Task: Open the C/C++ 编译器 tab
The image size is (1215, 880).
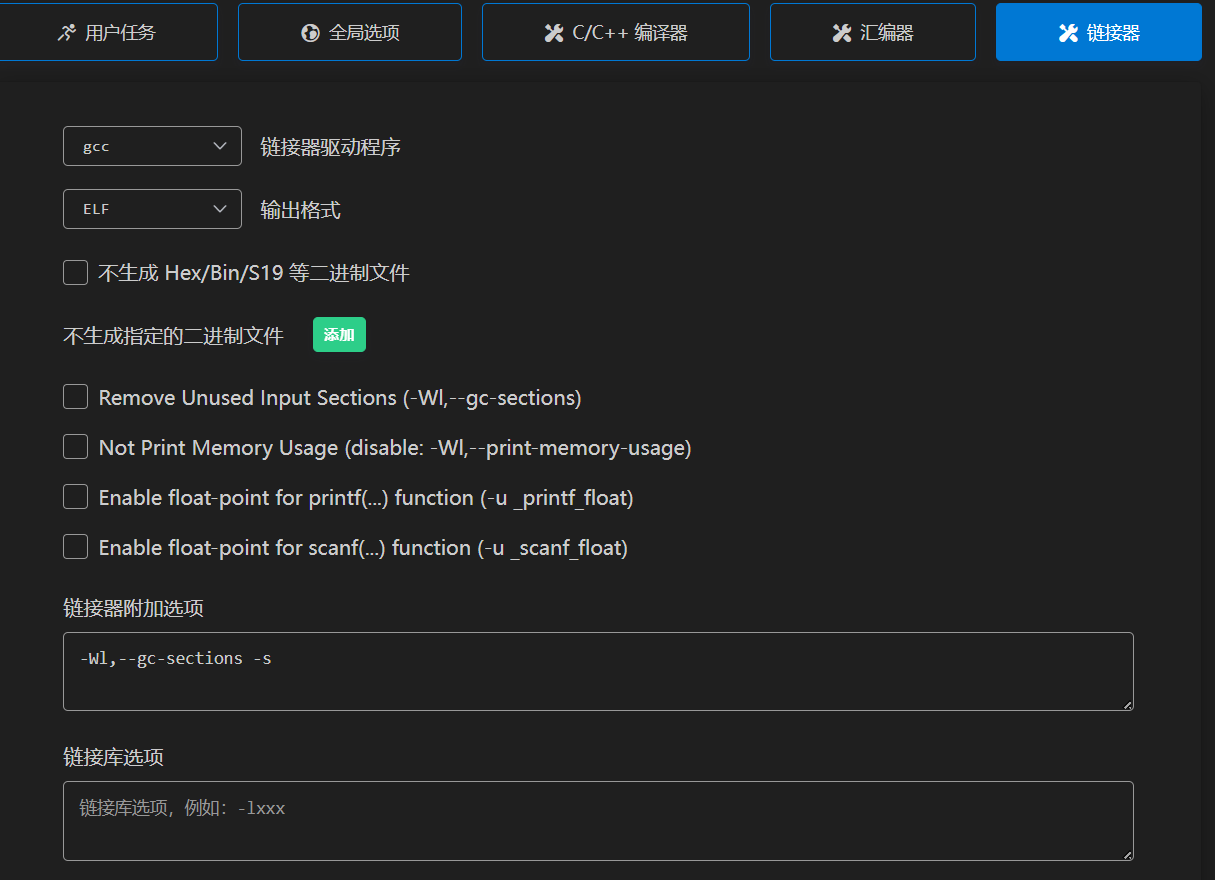Action: pos(615,32)
